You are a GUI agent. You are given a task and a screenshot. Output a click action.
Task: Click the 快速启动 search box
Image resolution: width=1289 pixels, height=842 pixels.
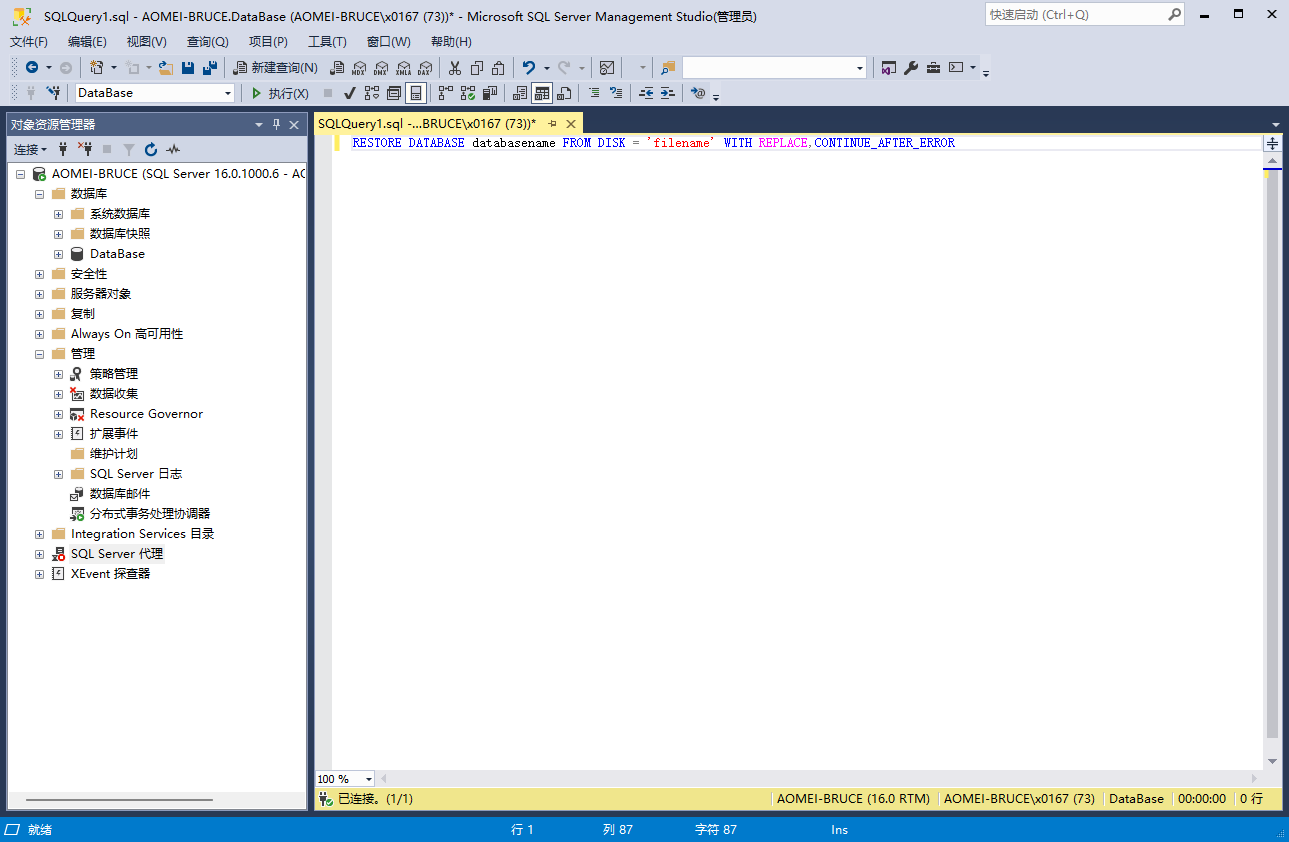(1074, 15)
